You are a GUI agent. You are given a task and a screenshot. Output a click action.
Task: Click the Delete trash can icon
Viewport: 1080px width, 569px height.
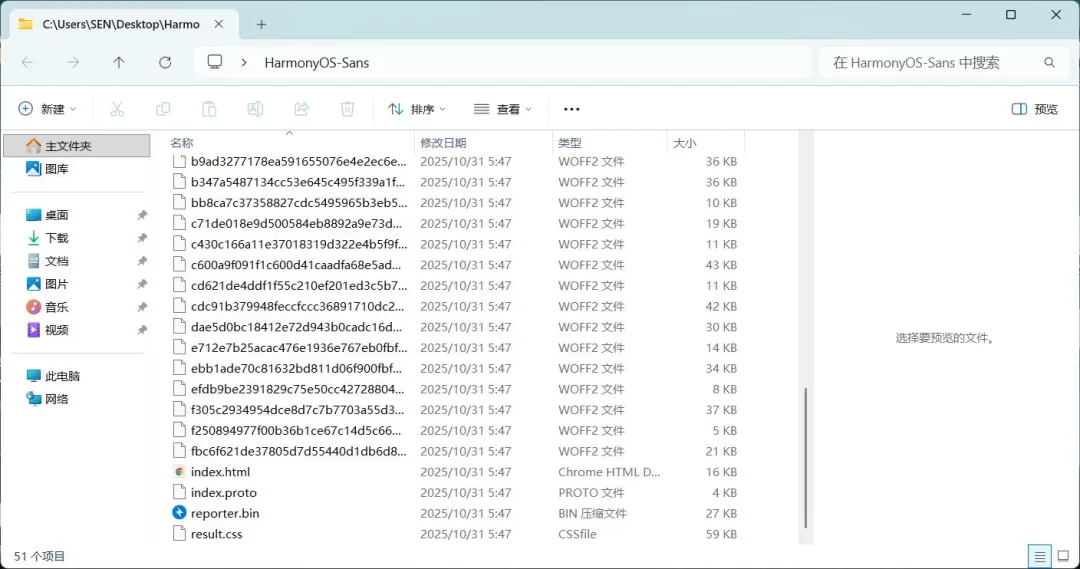[x=347, y=109]
